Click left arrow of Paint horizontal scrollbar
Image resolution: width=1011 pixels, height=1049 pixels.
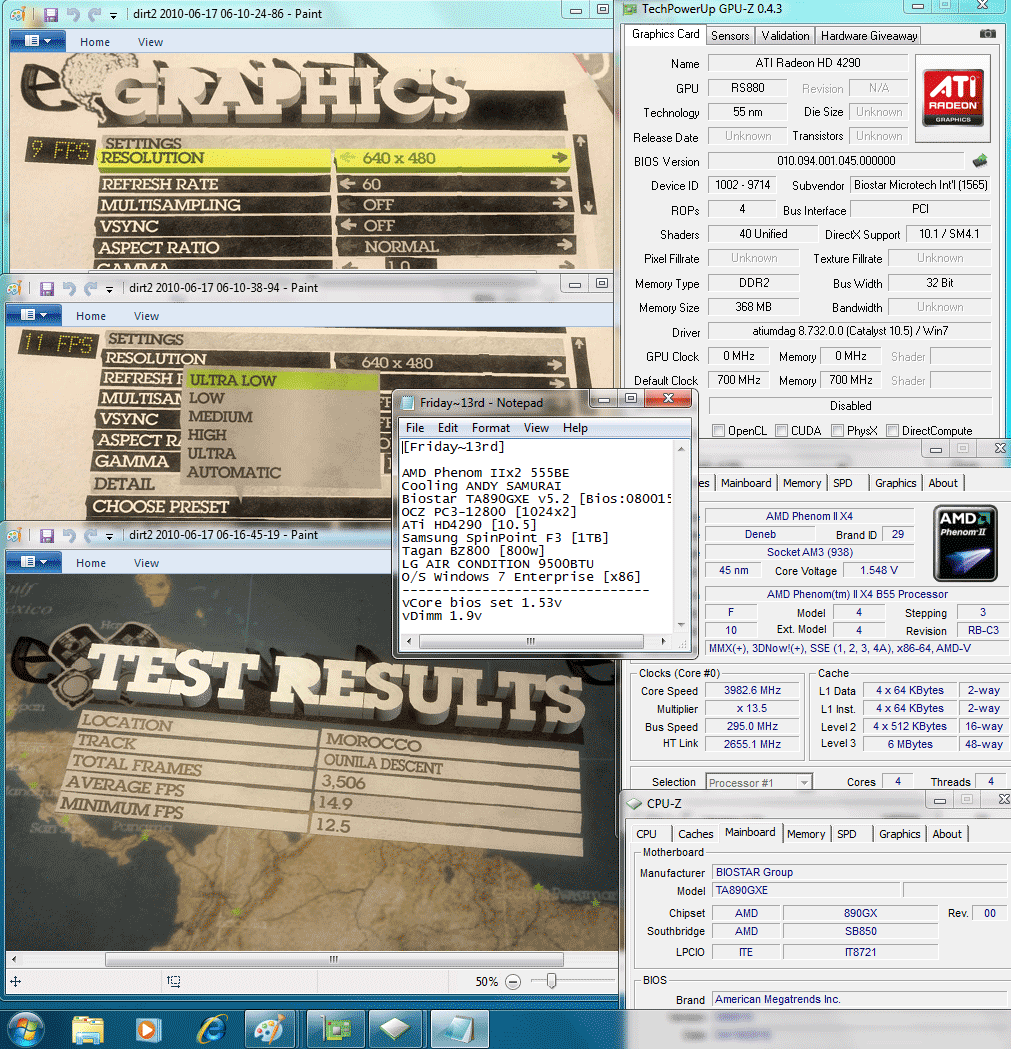[13, 959]
